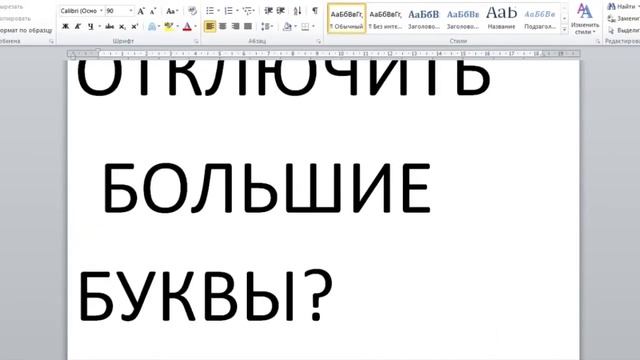Image resolution: width=640 pixels, height=360 pixels.
Task: Select align left paragraph button
Action: click(210, 27)
